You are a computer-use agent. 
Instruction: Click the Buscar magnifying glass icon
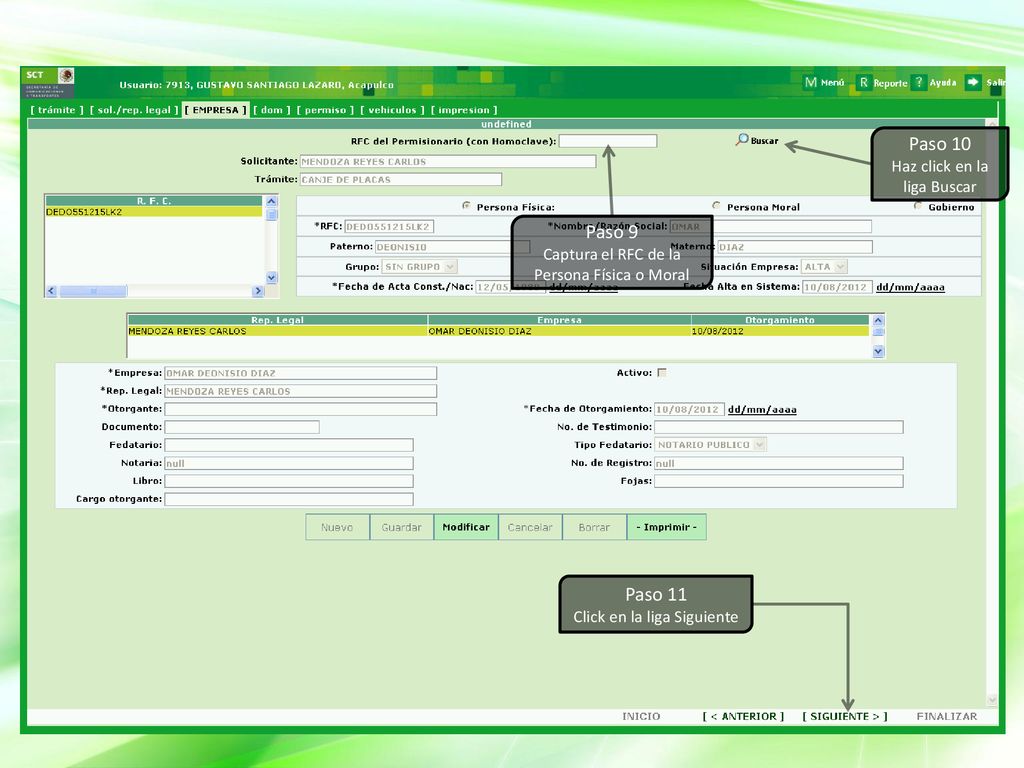coord(742,140)
